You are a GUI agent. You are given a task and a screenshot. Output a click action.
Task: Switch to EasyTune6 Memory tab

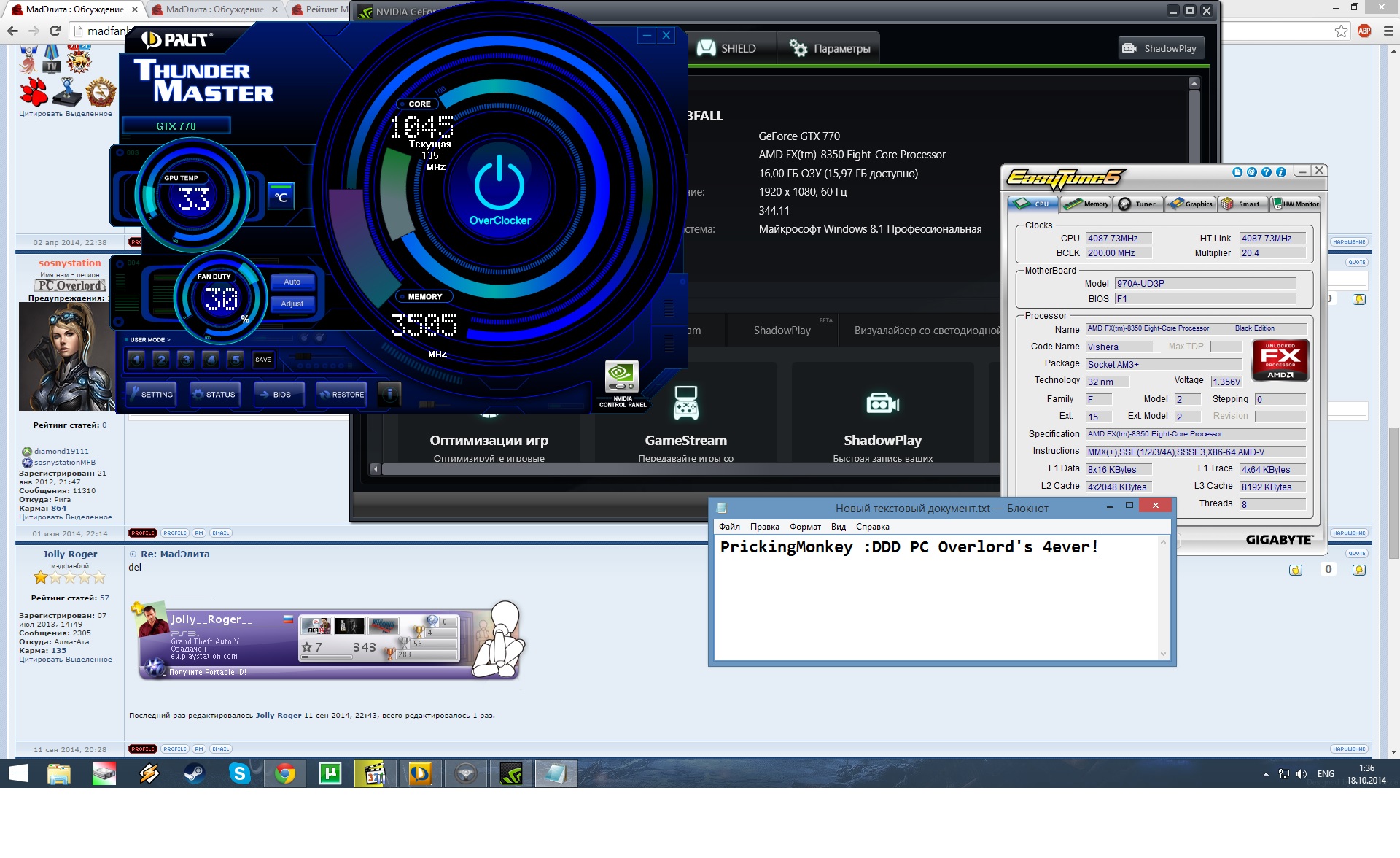1086,204
